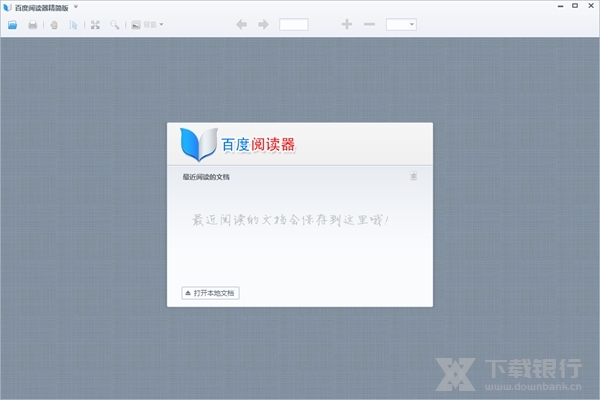Click the 百度阅读器 logo in panel
The height and width of the screenshot is (400, 600).
pyautogui.click(x=238, y=144)
